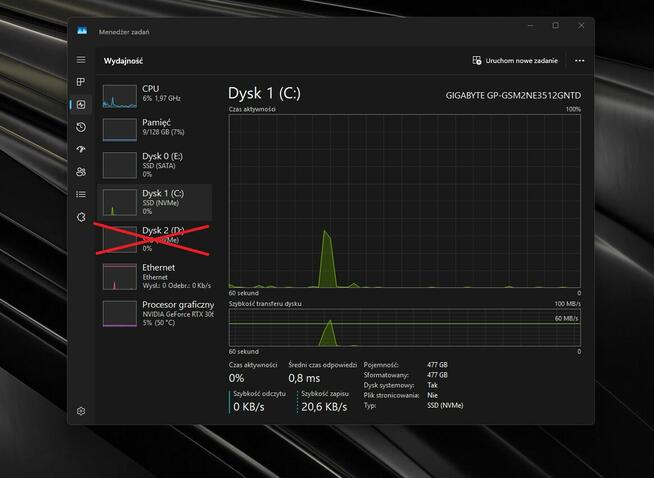654x478 pixels.
Task: Select the Pamięć memory item
Action: pos(157,129)
